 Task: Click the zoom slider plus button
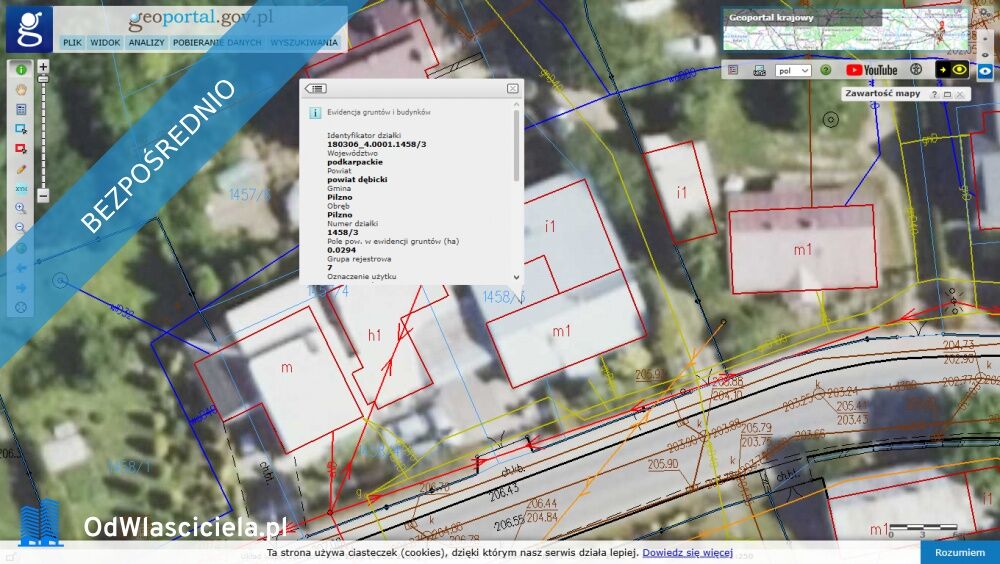tap(43, 66)
